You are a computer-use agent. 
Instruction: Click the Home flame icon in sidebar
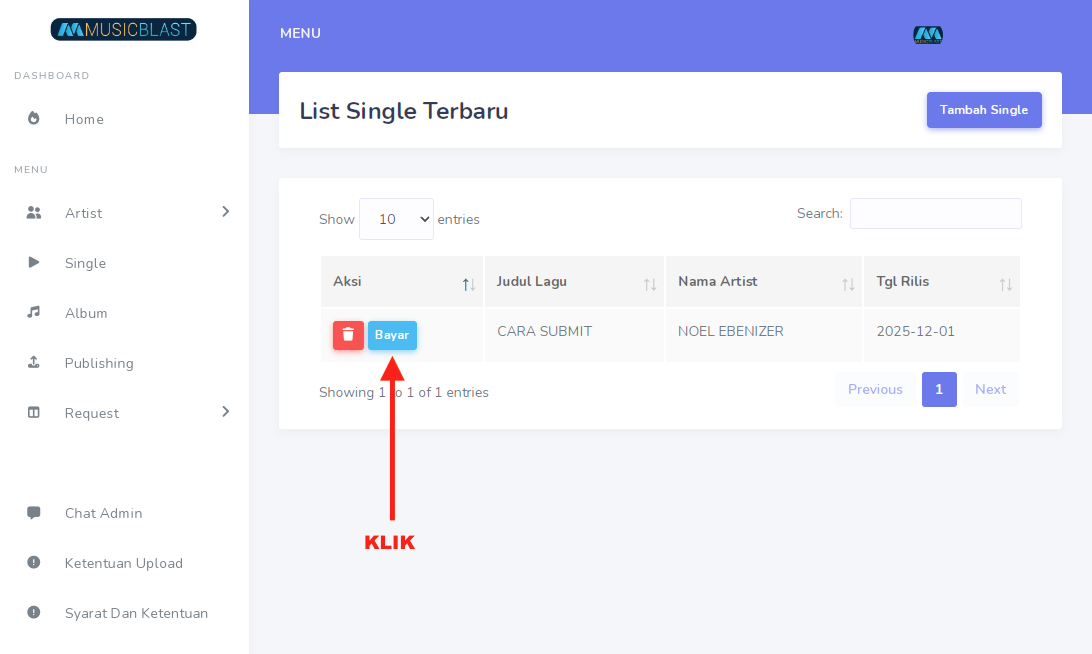tap(34, 119)
